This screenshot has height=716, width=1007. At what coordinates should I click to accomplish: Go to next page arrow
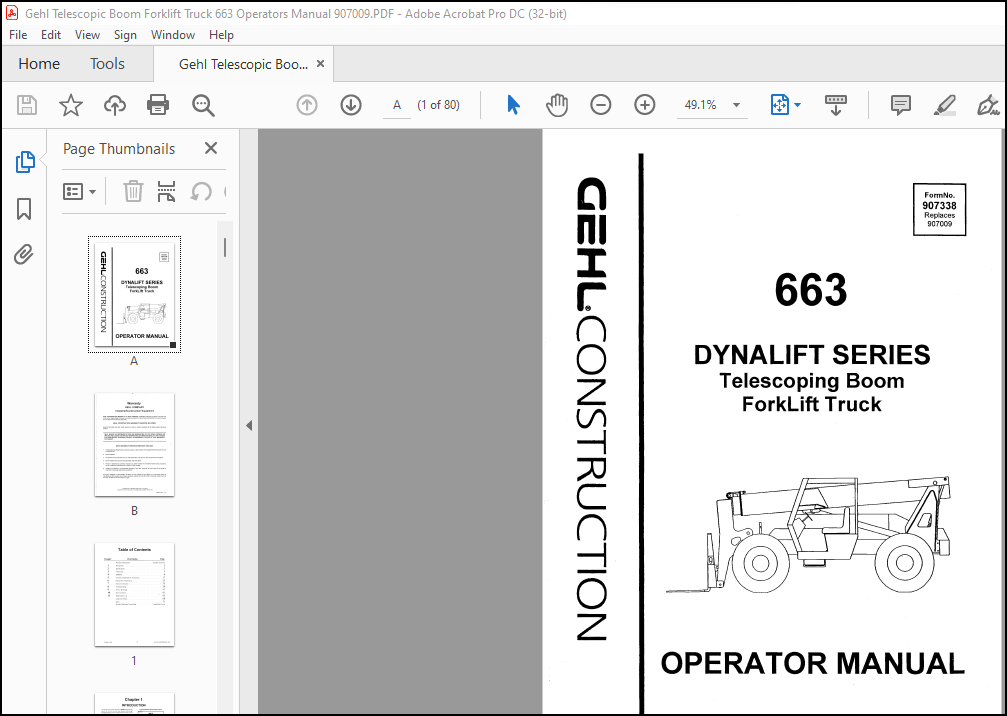tap(351, 105)
